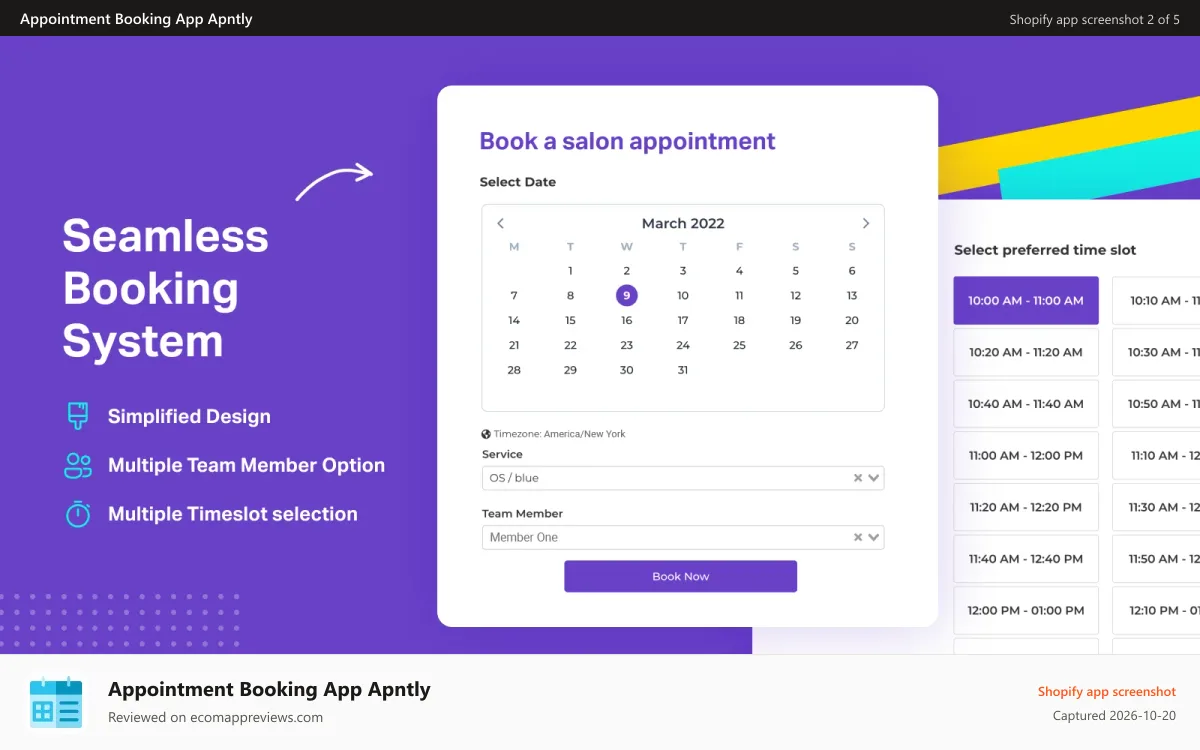Choose March 31 in the calendar
The image size is (1200, 750).
[x=683, y=370]
